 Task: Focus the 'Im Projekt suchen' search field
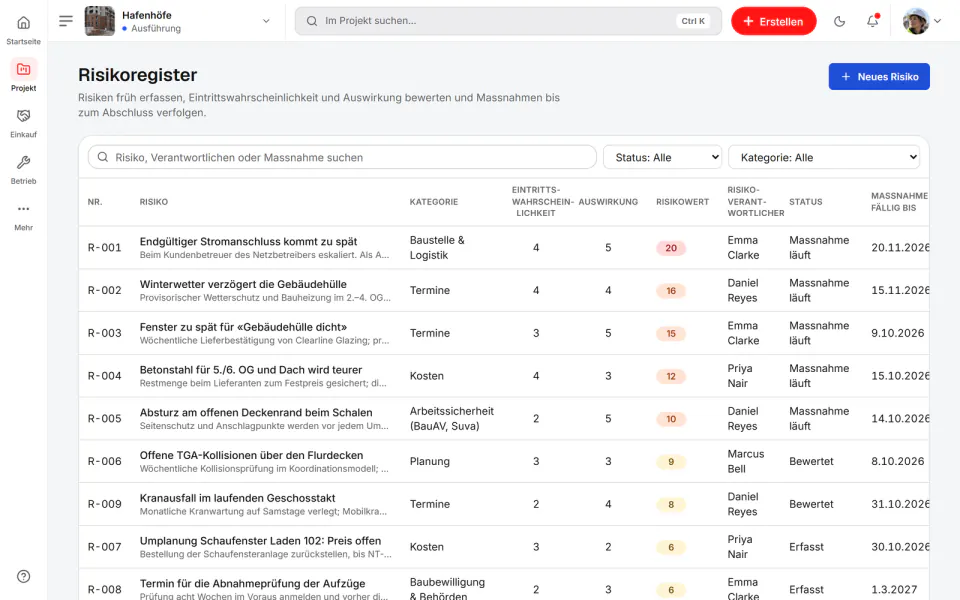508,21
